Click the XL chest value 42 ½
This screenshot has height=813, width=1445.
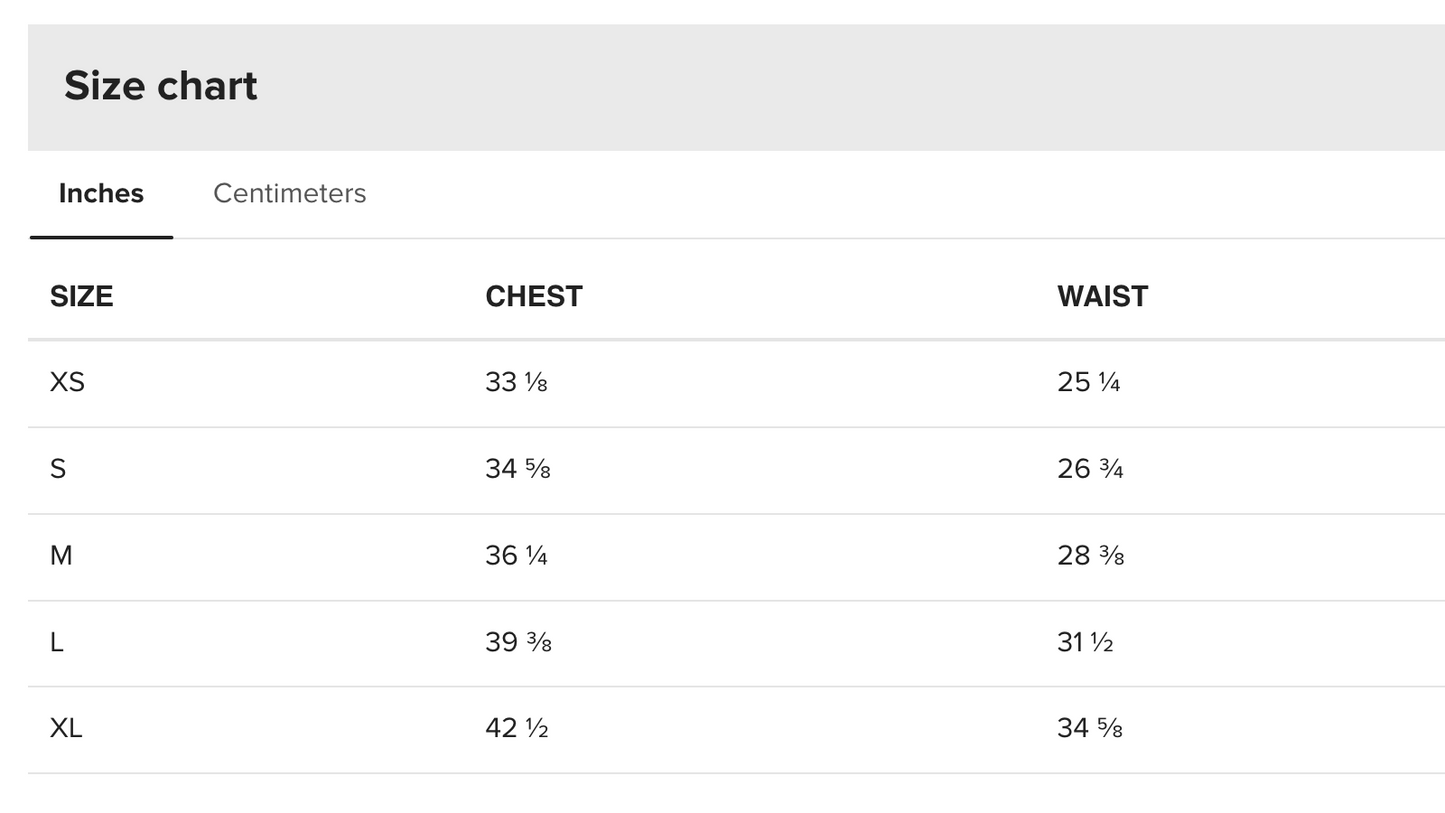point(517,728)
